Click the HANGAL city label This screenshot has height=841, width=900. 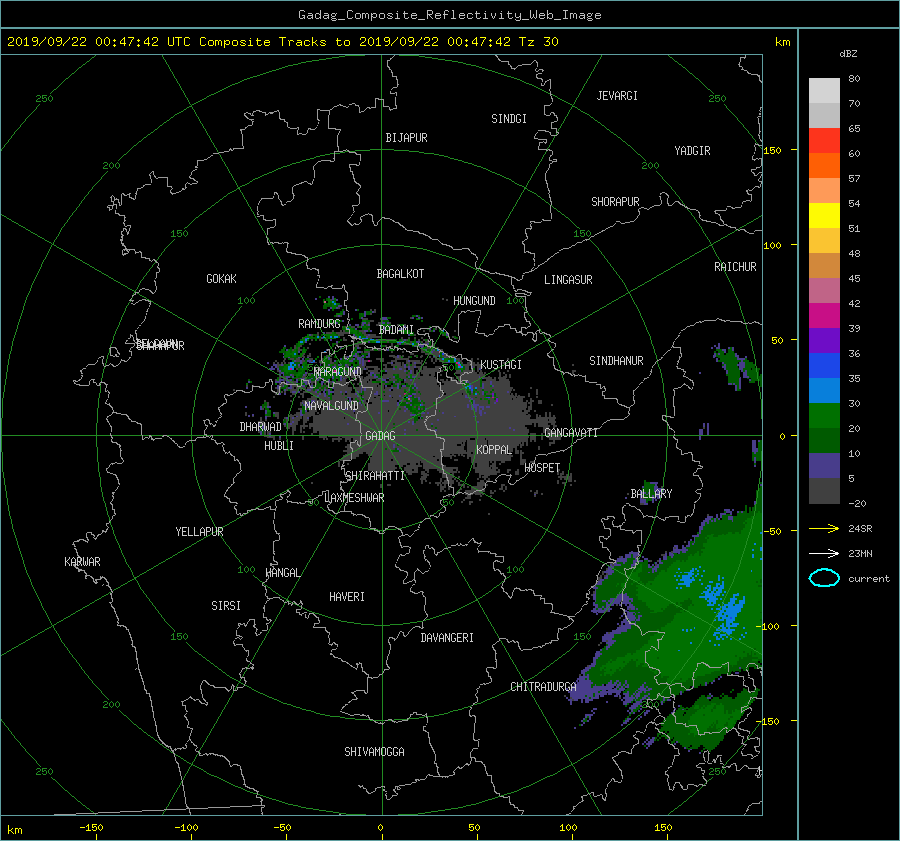coord(283,573)
